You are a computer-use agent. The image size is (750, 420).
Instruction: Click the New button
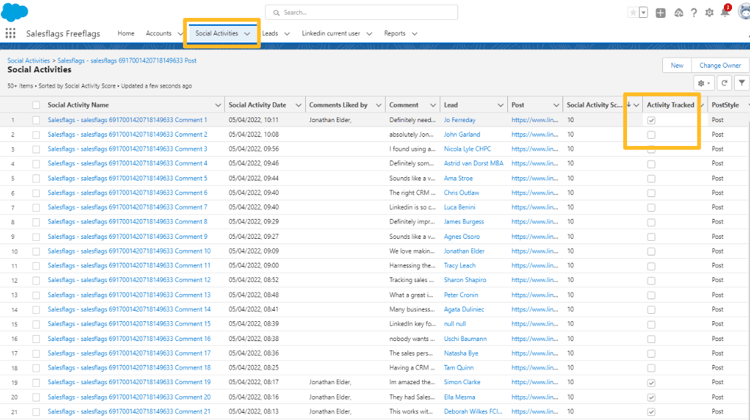[x=677, y=66]
